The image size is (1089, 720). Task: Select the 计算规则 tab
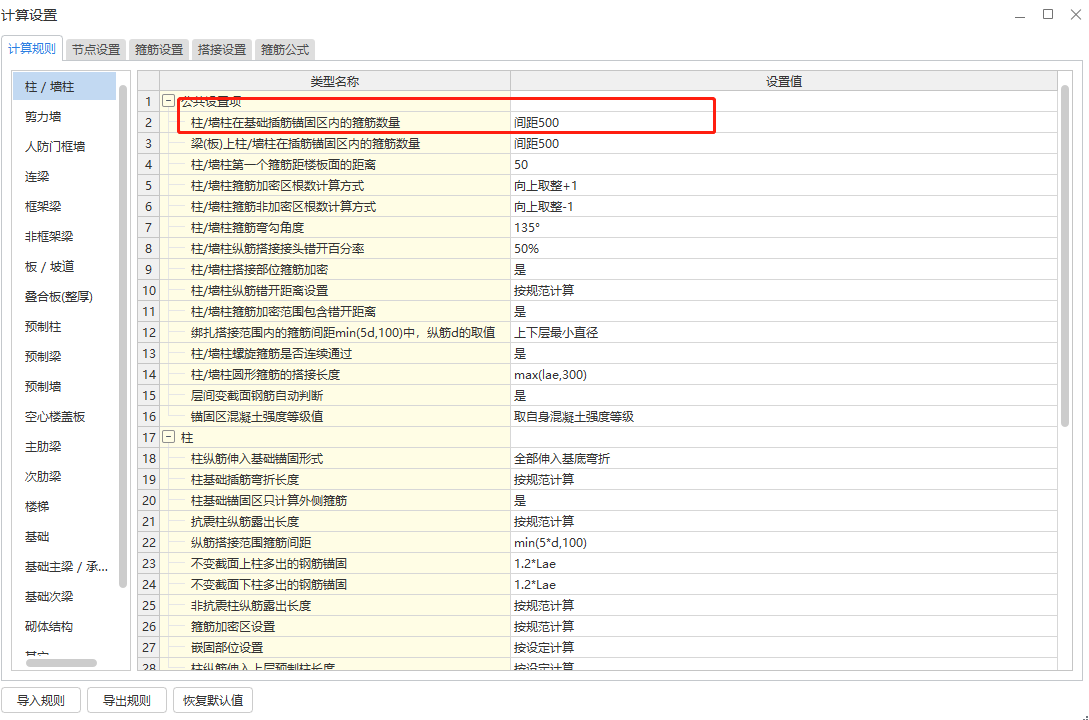pyautogui.click(x=32, y=49)
